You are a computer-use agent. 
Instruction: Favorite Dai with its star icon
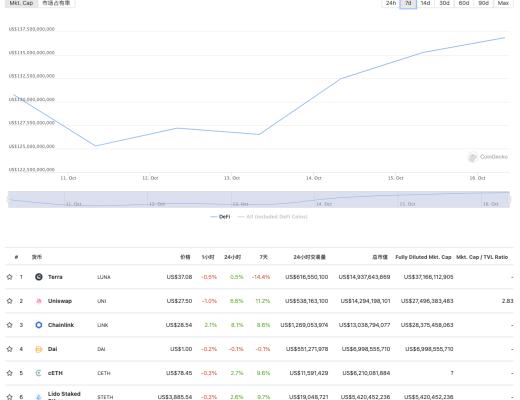[x=9, y=349]
